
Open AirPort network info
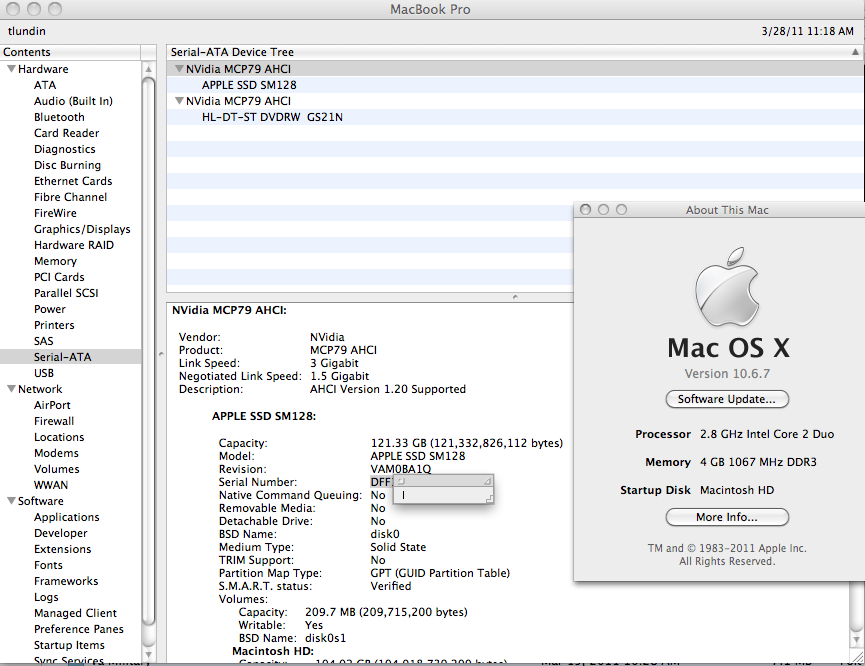pos(52,405)
